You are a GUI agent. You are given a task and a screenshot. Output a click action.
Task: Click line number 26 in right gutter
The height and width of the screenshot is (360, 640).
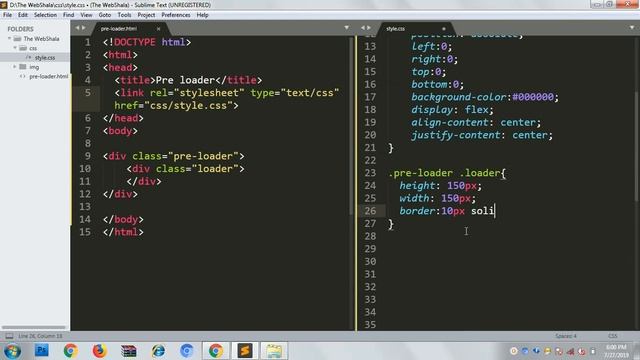coord(370,211)
